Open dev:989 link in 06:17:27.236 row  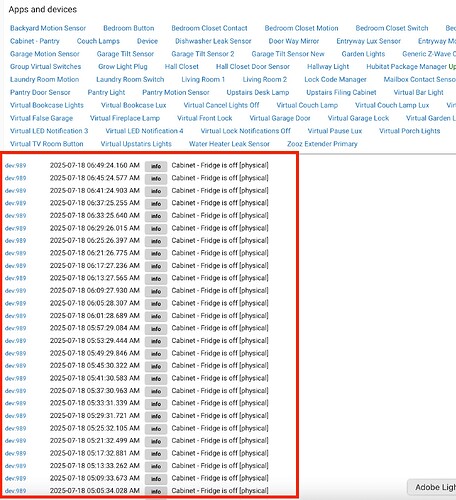[x=15, y=266]
